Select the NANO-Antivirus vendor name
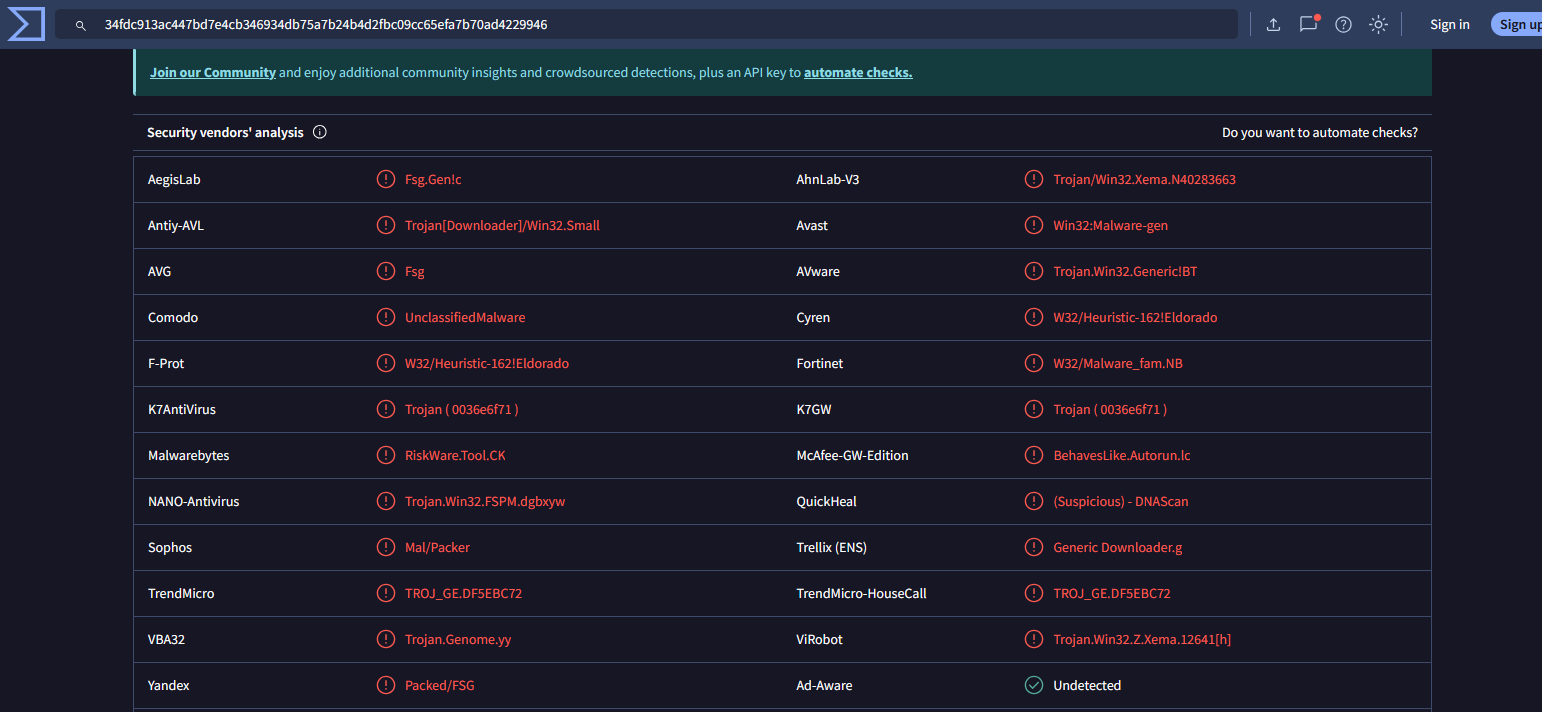The height and width of the screenshot is (712, 1542). [x=194, y=501]
